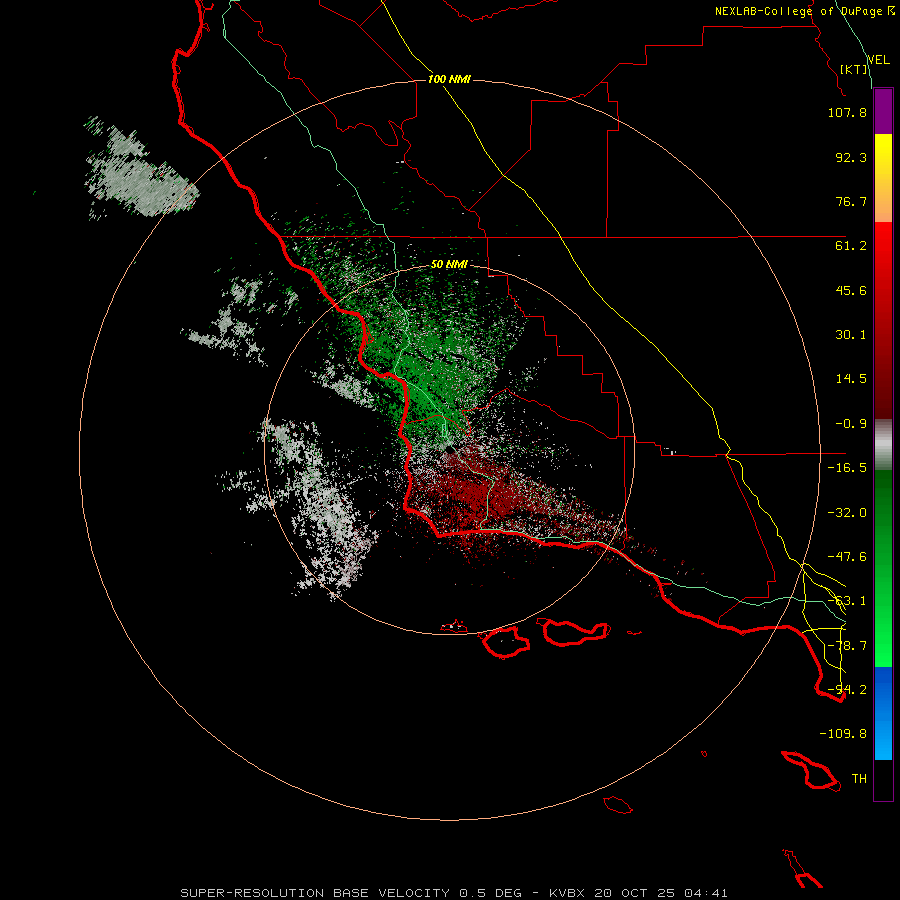
Task: Click the 50 NMI range ring label
Action: pos(449,265)
